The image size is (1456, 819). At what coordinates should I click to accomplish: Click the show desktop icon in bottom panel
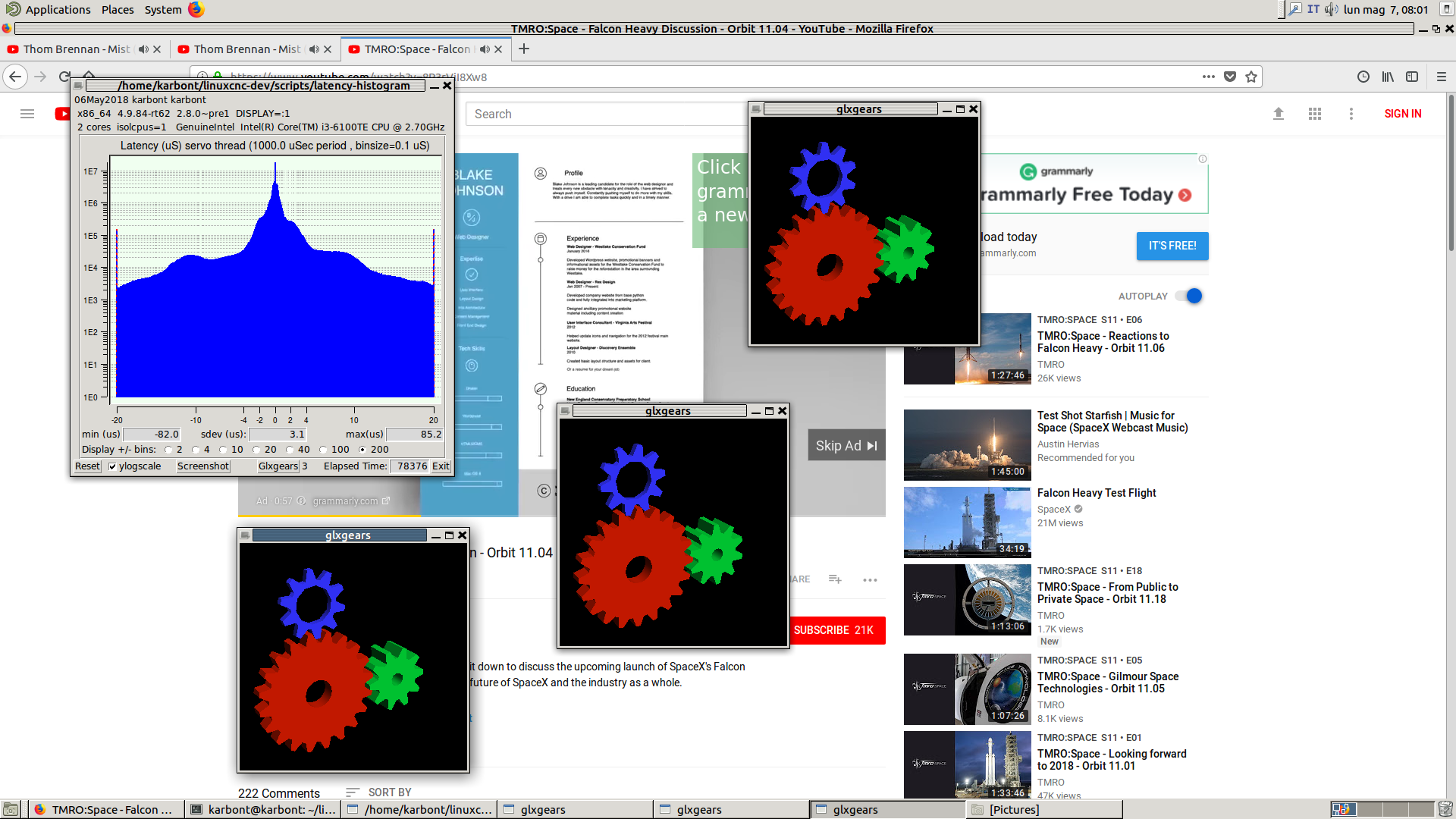click(10, 810)
